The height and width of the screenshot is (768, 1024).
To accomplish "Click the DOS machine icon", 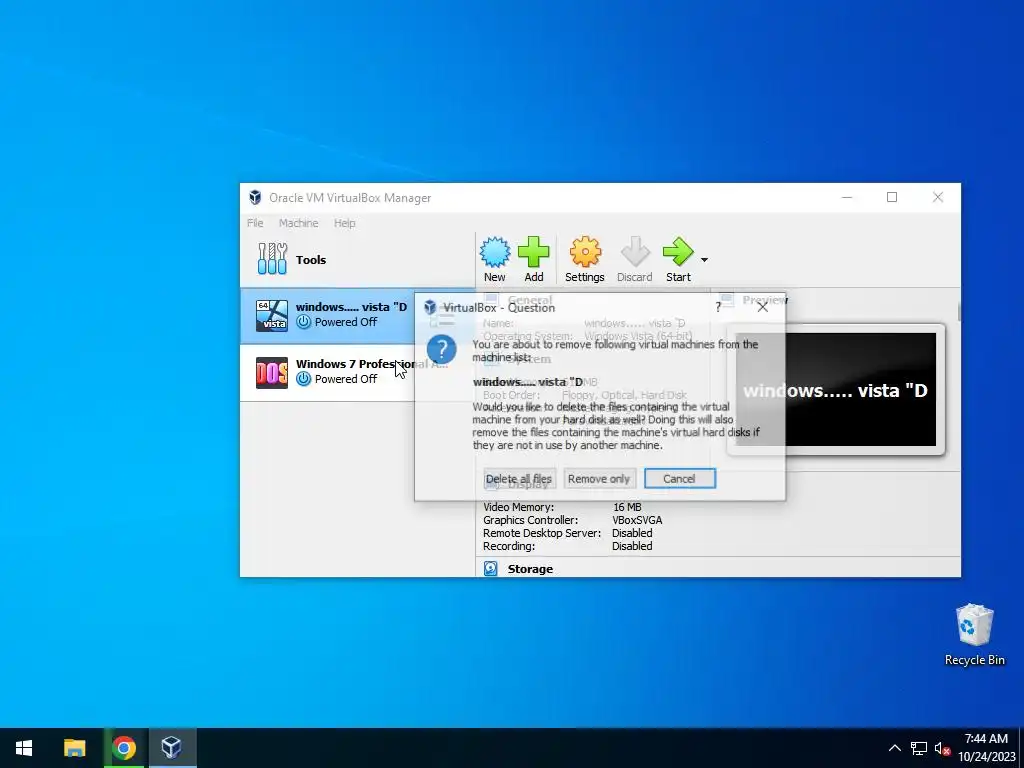I will click(x=272, y=373).
